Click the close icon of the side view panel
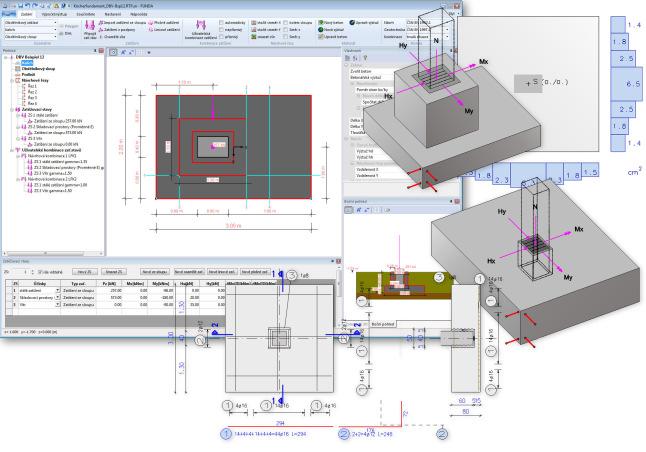 coord(456,201)
